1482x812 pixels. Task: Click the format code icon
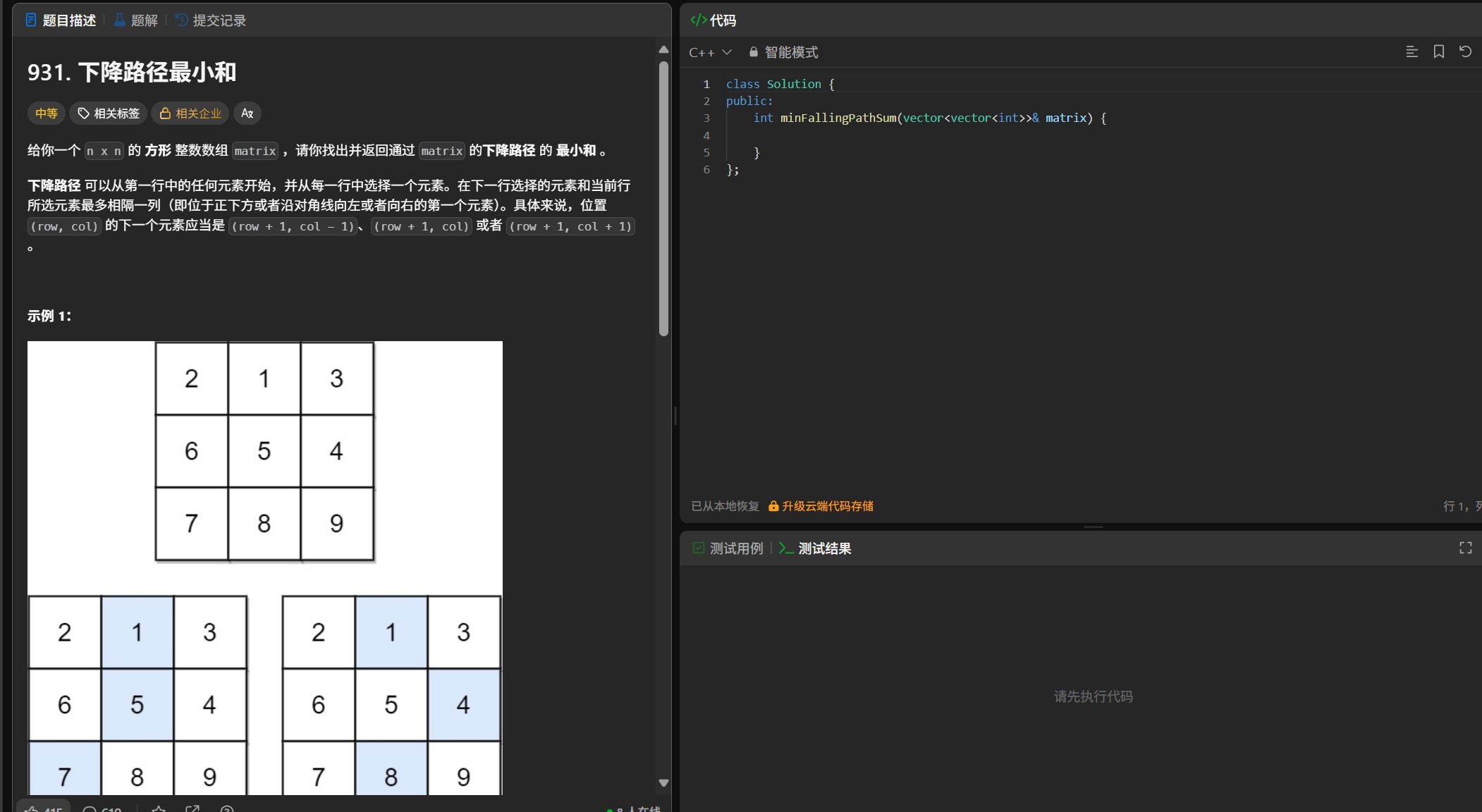pyautogui.click(x=1411, y=51)
